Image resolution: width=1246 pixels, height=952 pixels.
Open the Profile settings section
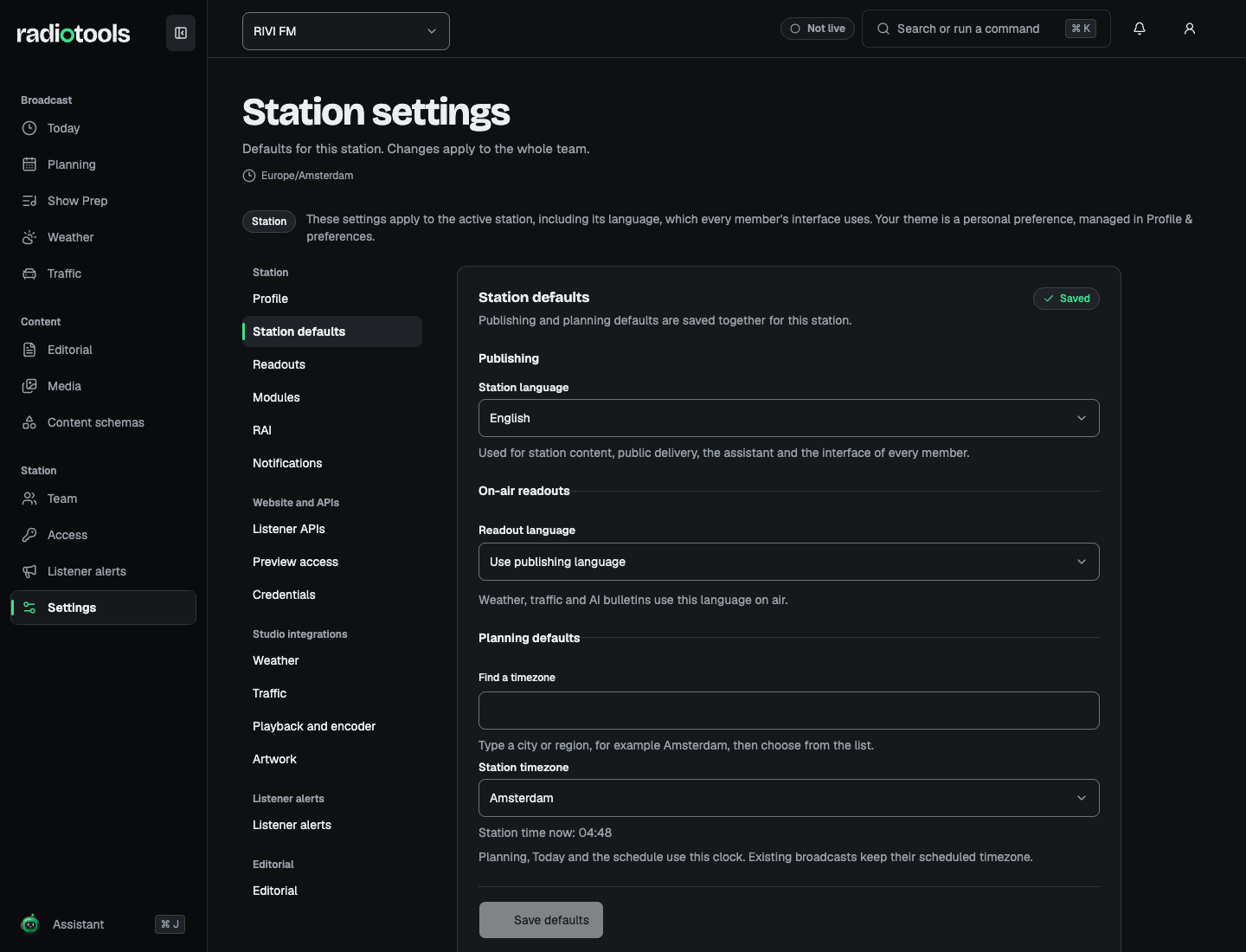(x=332, y=299)
